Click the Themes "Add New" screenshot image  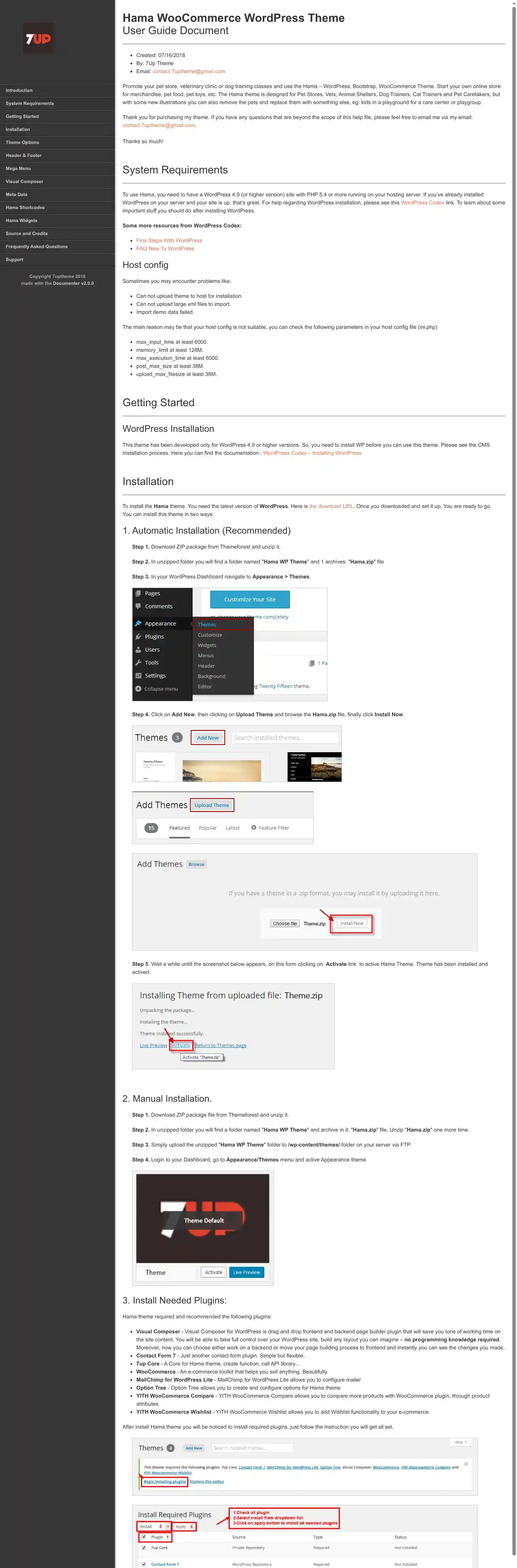tap(237, 753)
